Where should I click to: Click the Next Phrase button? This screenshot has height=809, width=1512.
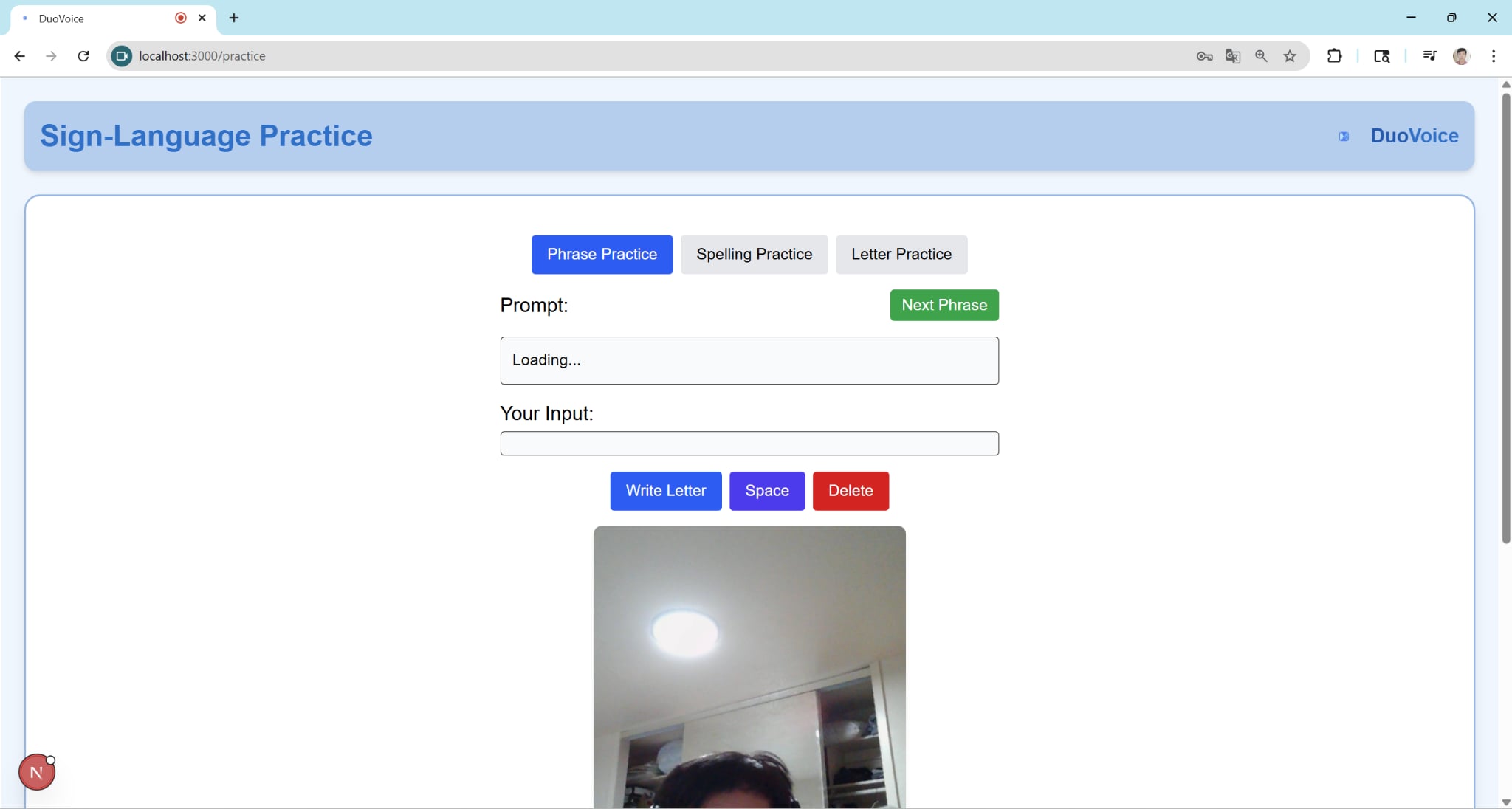pyautogui.click(x=944, y=306)
